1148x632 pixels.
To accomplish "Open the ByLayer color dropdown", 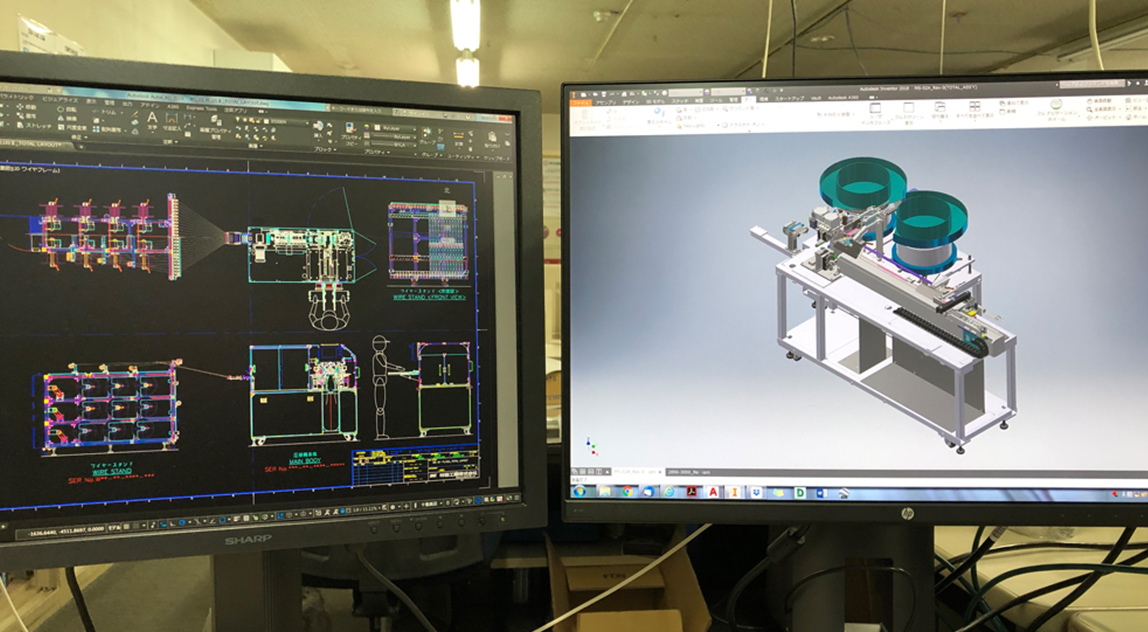I will (390, 127).
